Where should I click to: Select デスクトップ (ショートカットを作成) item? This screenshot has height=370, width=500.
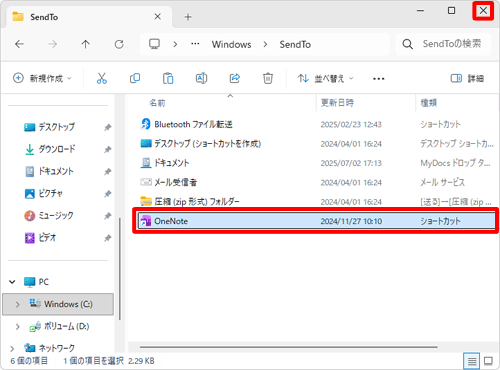pyautogui.click(x=317, y=144)
